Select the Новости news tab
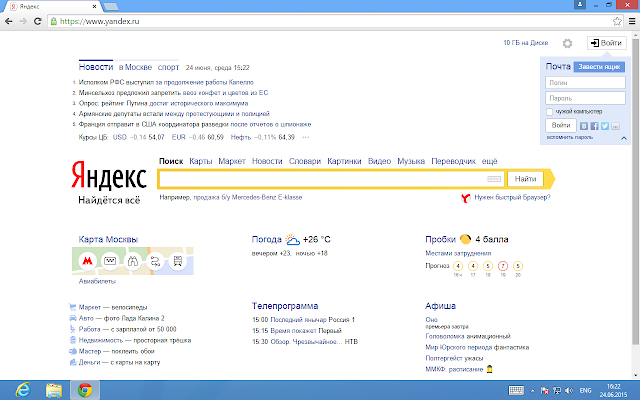640x400 pixels. pos(96,67)
